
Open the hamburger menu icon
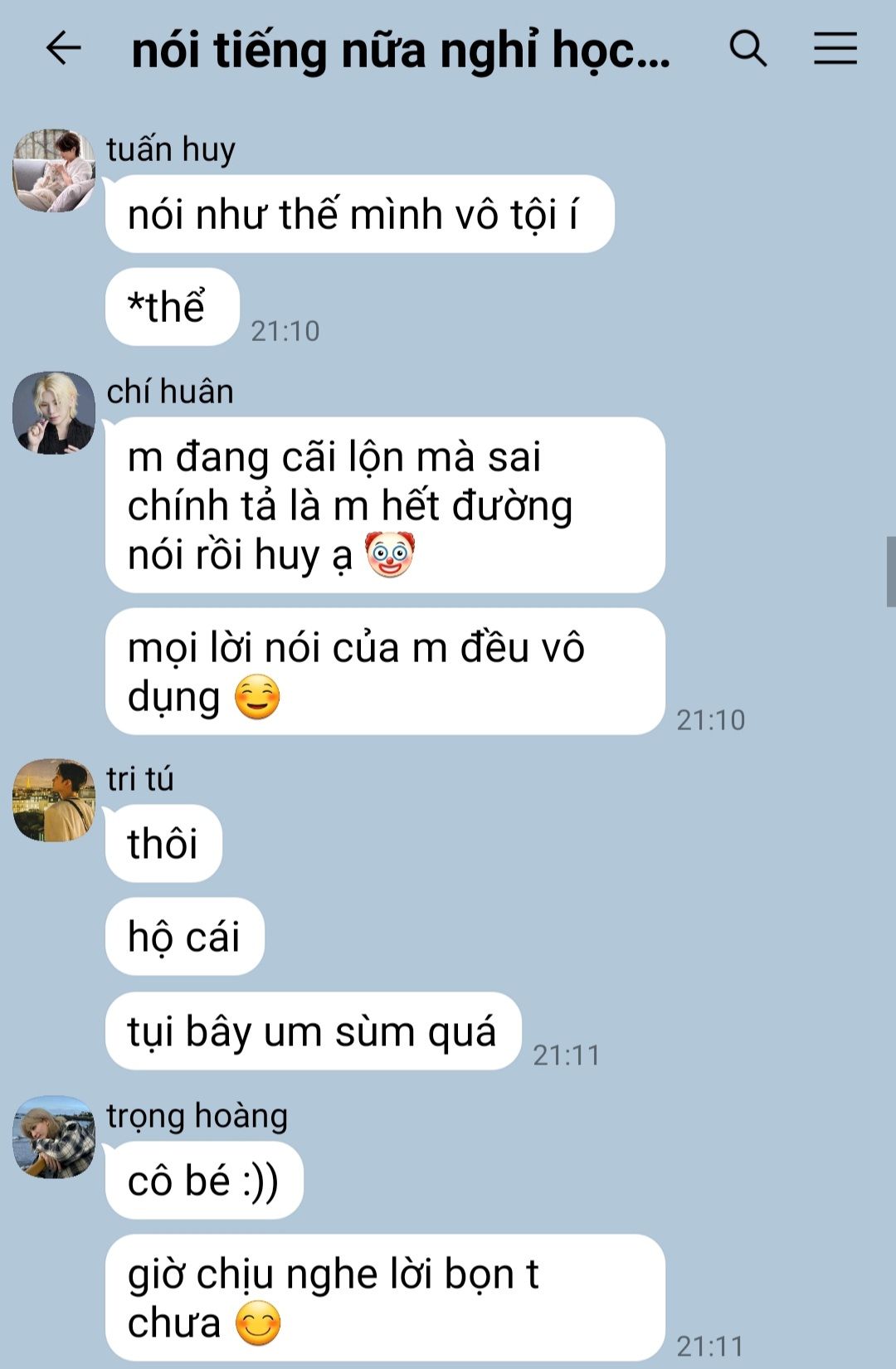tap(835, 48)
